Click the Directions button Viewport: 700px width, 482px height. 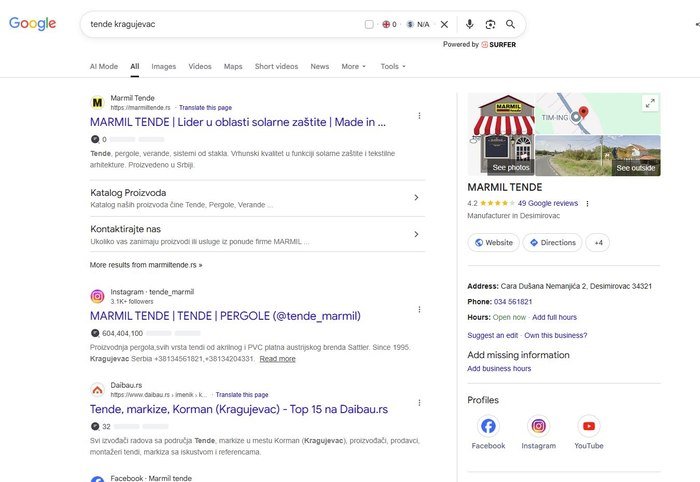tap(552, 243)
